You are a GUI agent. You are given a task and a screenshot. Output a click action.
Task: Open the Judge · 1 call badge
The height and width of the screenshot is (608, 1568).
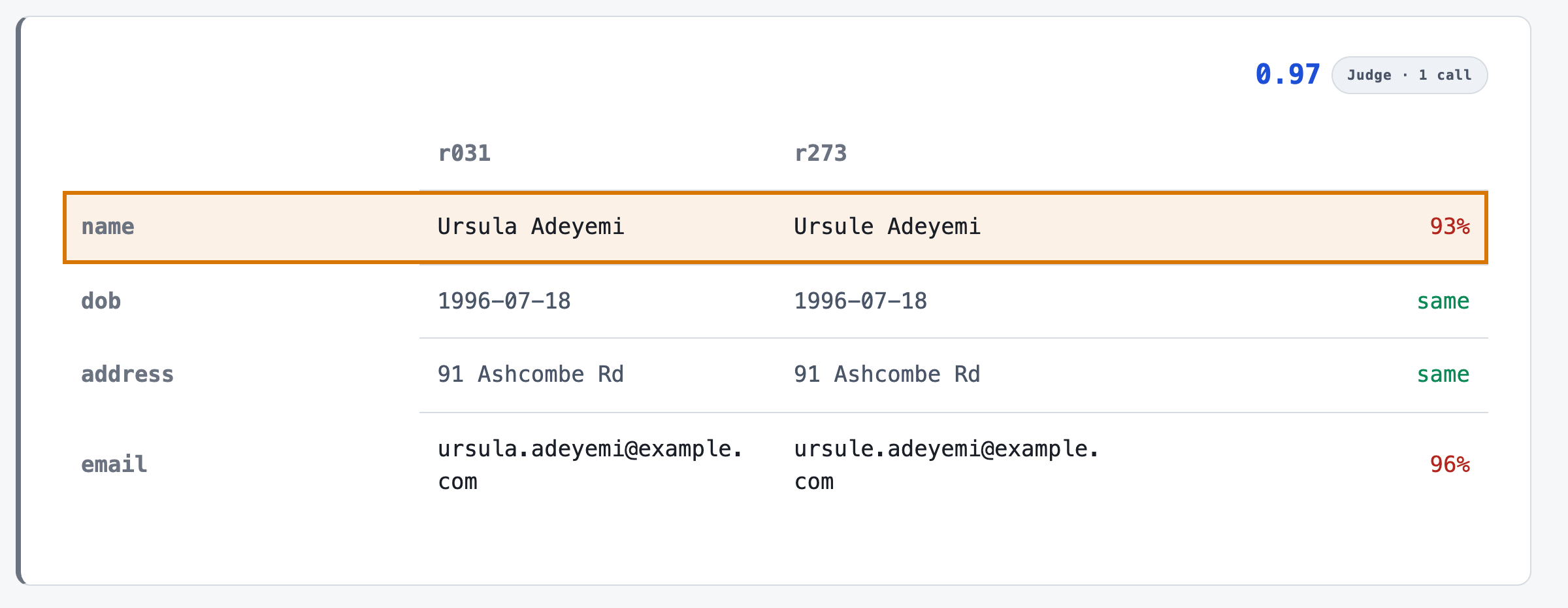(x=1410, y=75)
